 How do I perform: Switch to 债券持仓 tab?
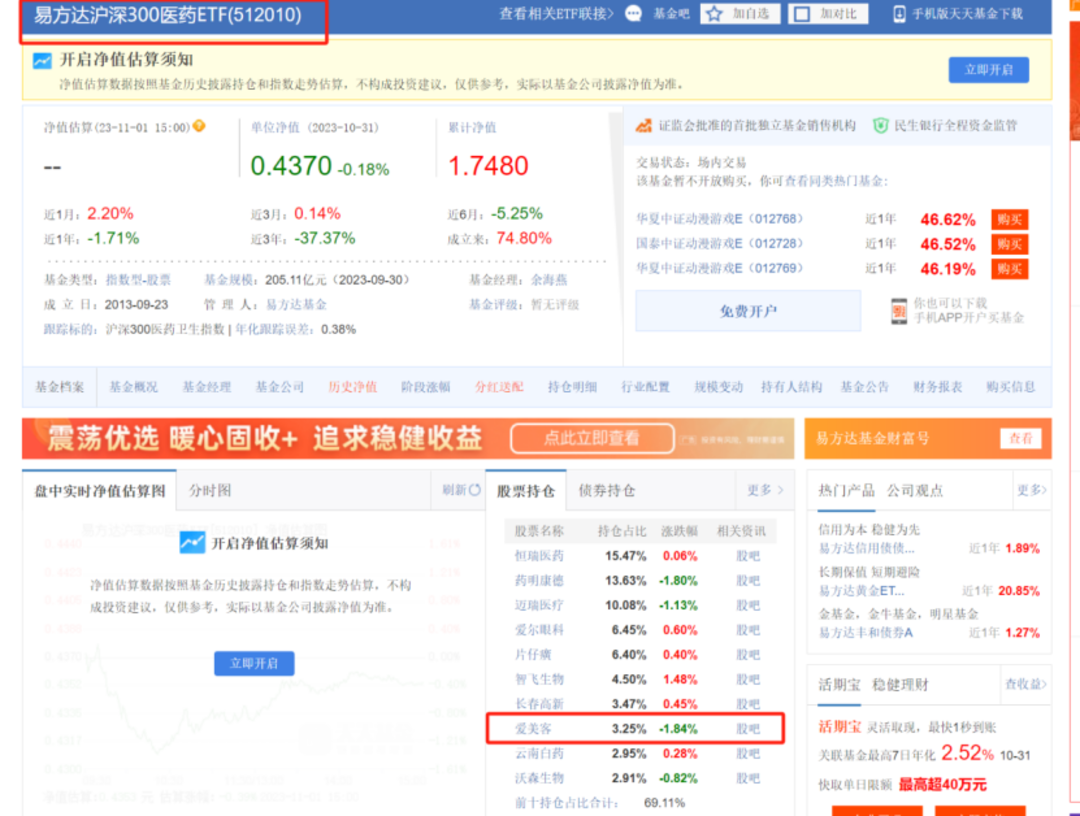click(x=607, y=490)
